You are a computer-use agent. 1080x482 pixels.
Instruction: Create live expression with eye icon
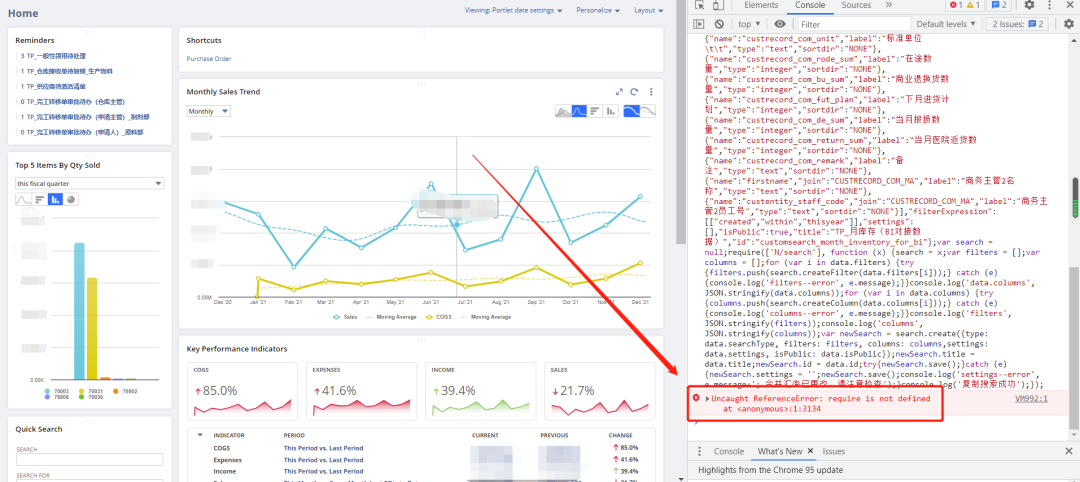tap(779, 24)
